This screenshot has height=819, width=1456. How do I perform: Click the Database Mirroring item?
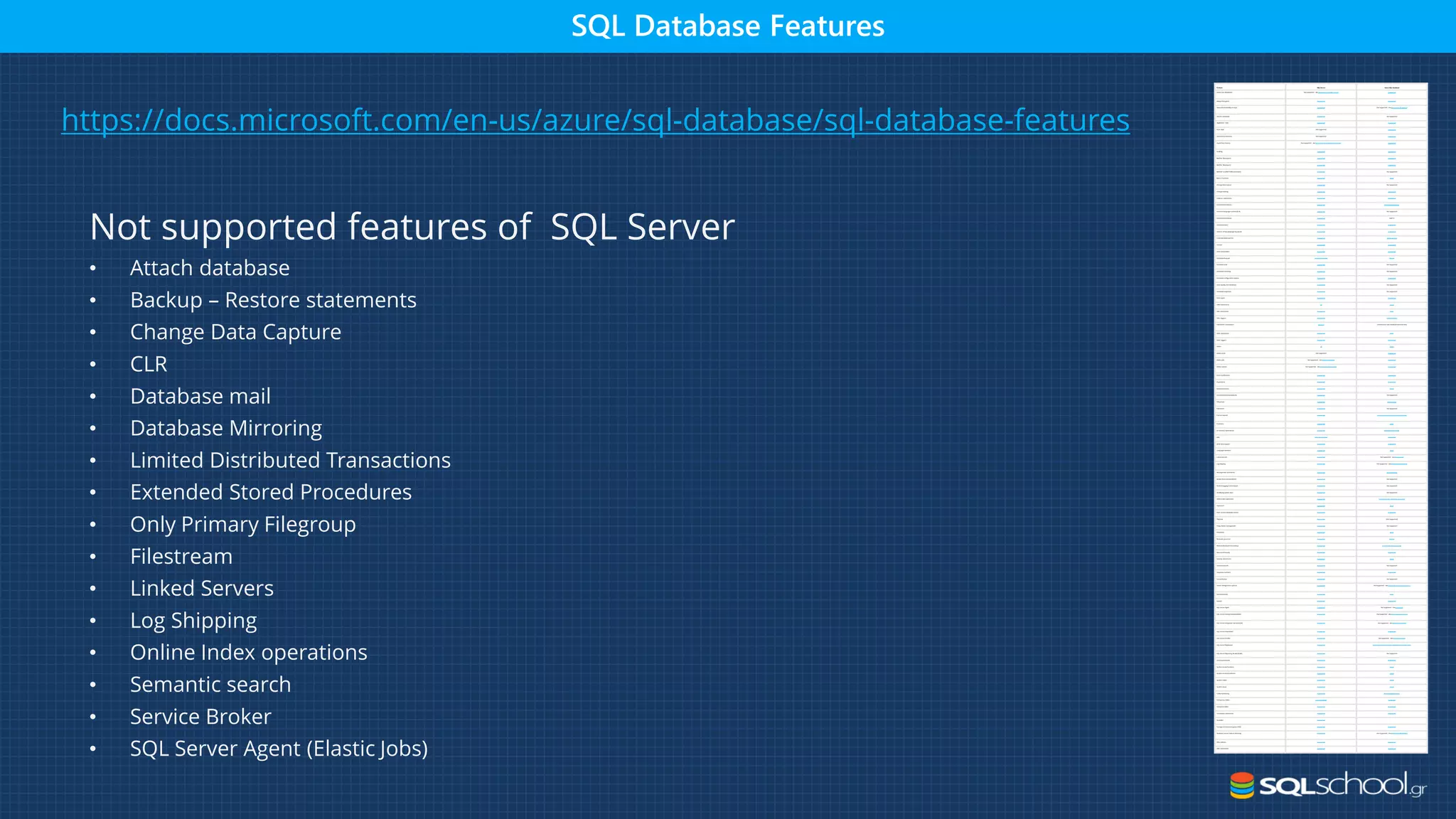(x=226, y=428)
